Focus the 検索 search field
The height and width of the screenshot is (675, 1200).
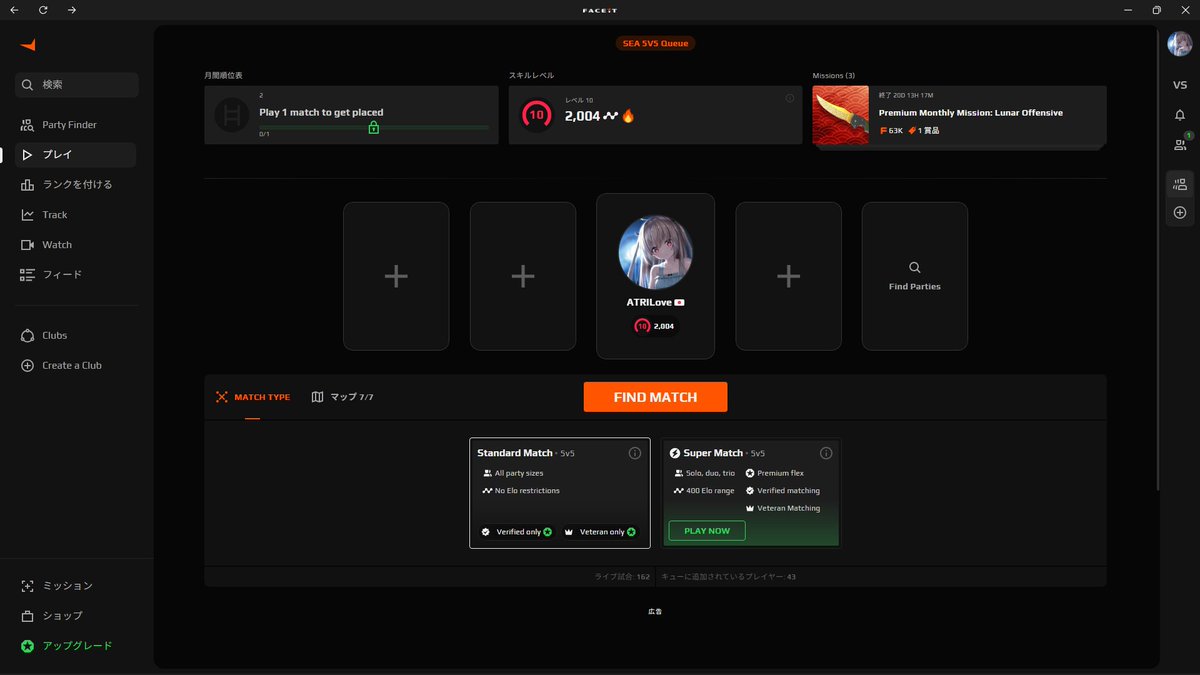pyautogui.click(x=77, y=85)
